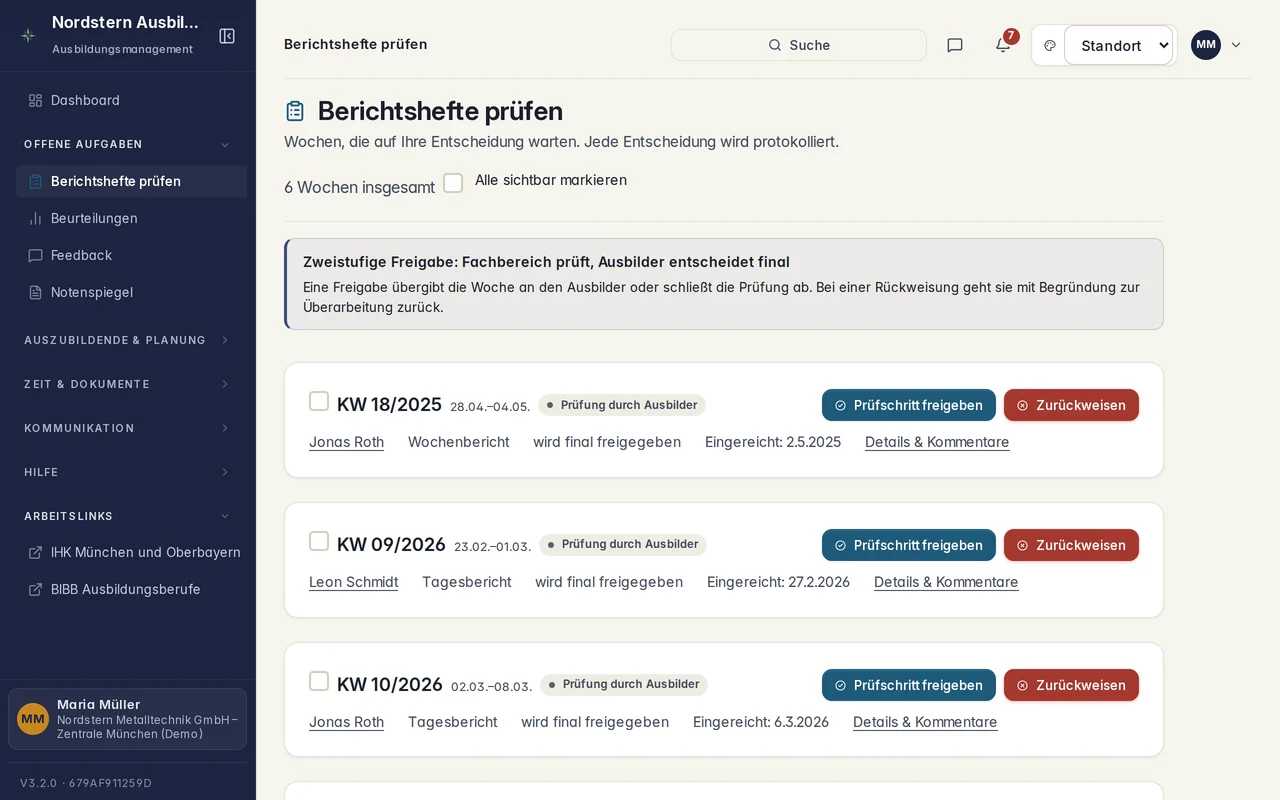
Task: Open notifications bell with 7 badge
Action: pyautogui.click(x=1003, y=45)
